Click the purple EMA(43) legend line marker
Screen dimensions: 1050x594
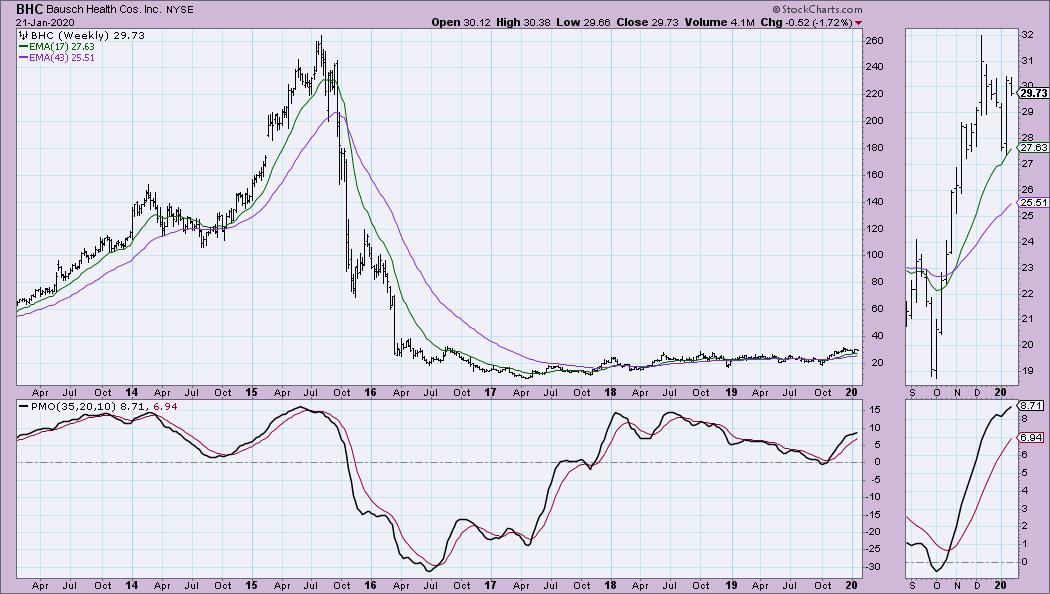23,58
